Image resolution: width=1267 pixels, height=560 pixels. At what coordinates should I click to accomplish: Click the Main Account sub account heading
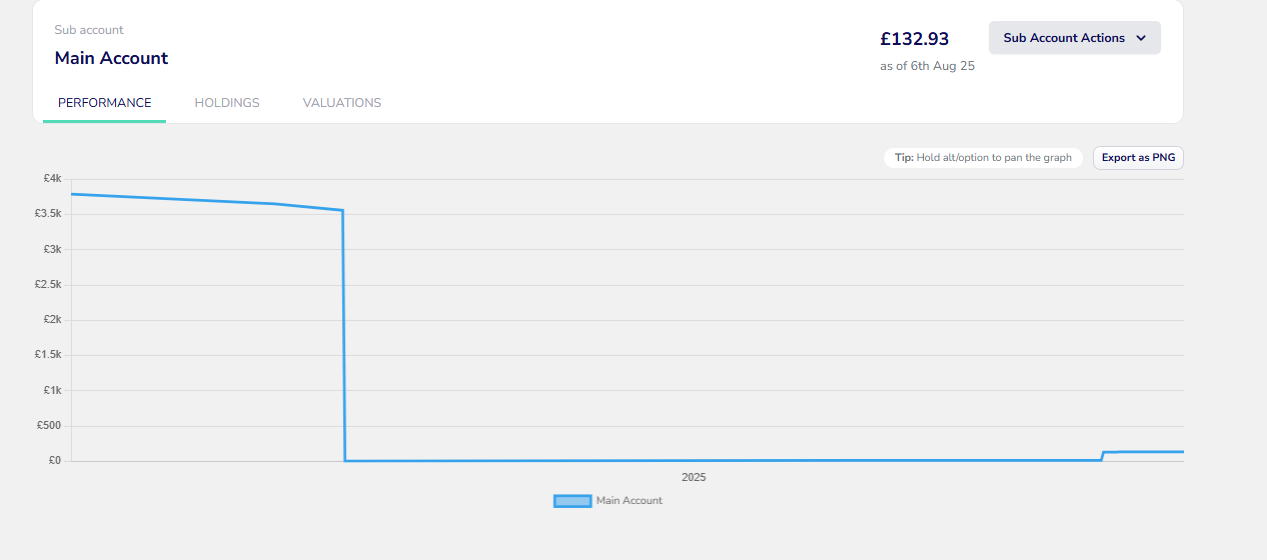[111, 58]
